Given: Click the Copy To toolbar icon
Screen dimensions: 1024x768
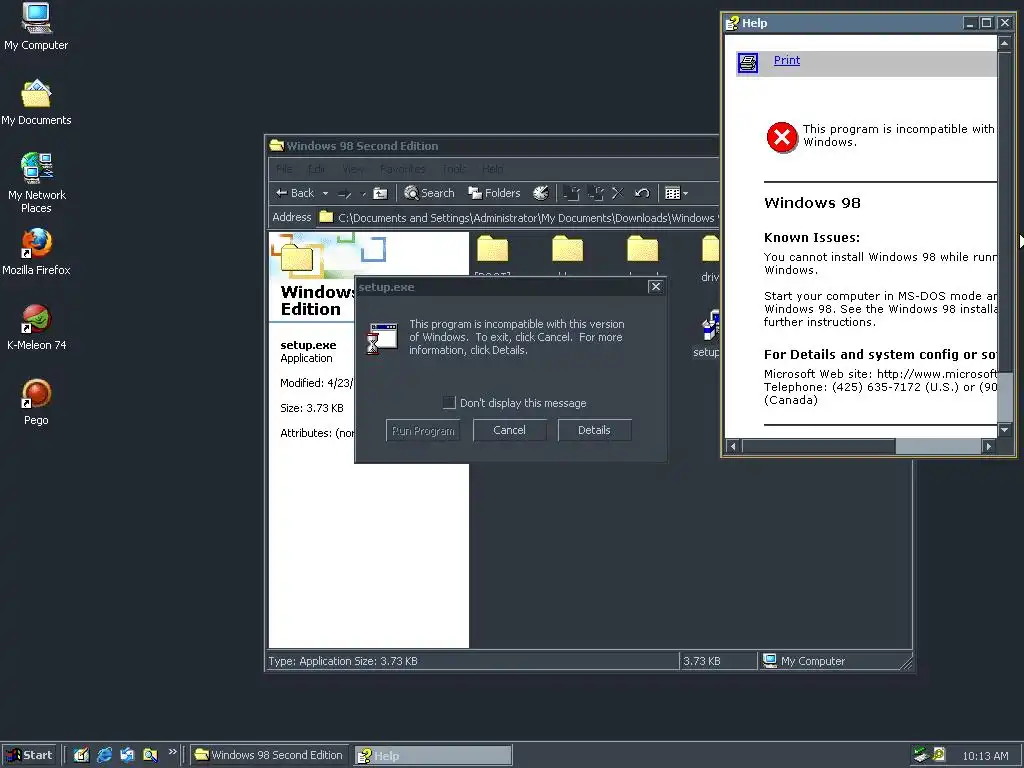Looking at the screenshot, I should click(595, 193).
